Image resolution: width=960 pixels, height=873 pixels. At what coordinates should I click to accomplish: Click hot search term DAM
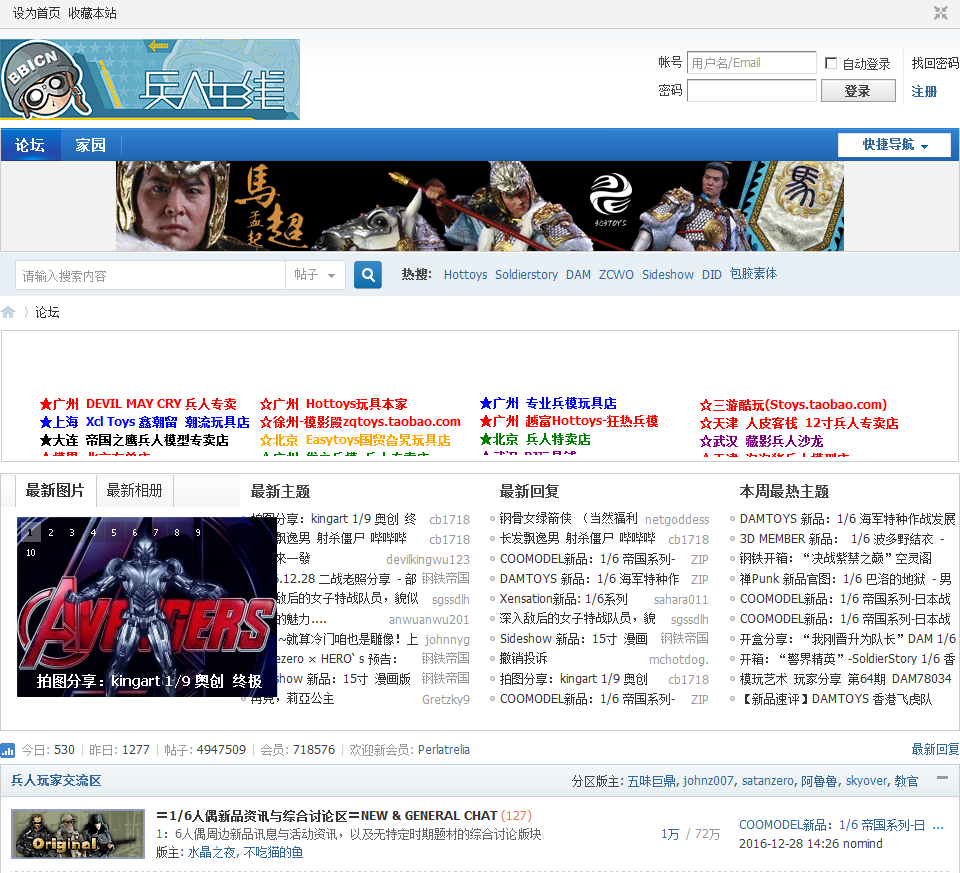click(578, 274)
